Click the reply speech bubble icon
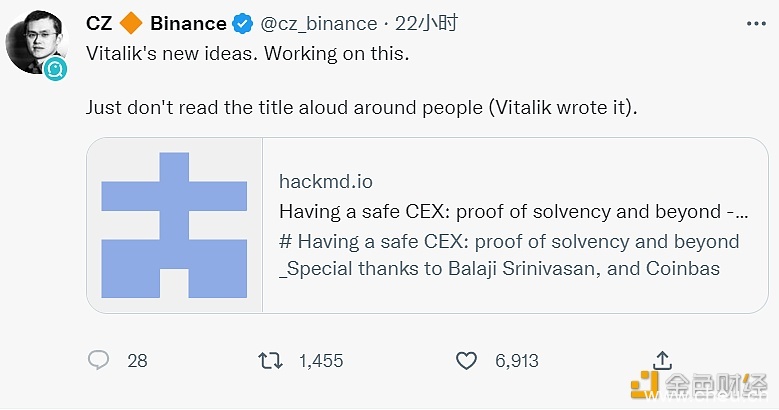The height and width of the screenshot is (410, 779). click(x=99, y=360)
